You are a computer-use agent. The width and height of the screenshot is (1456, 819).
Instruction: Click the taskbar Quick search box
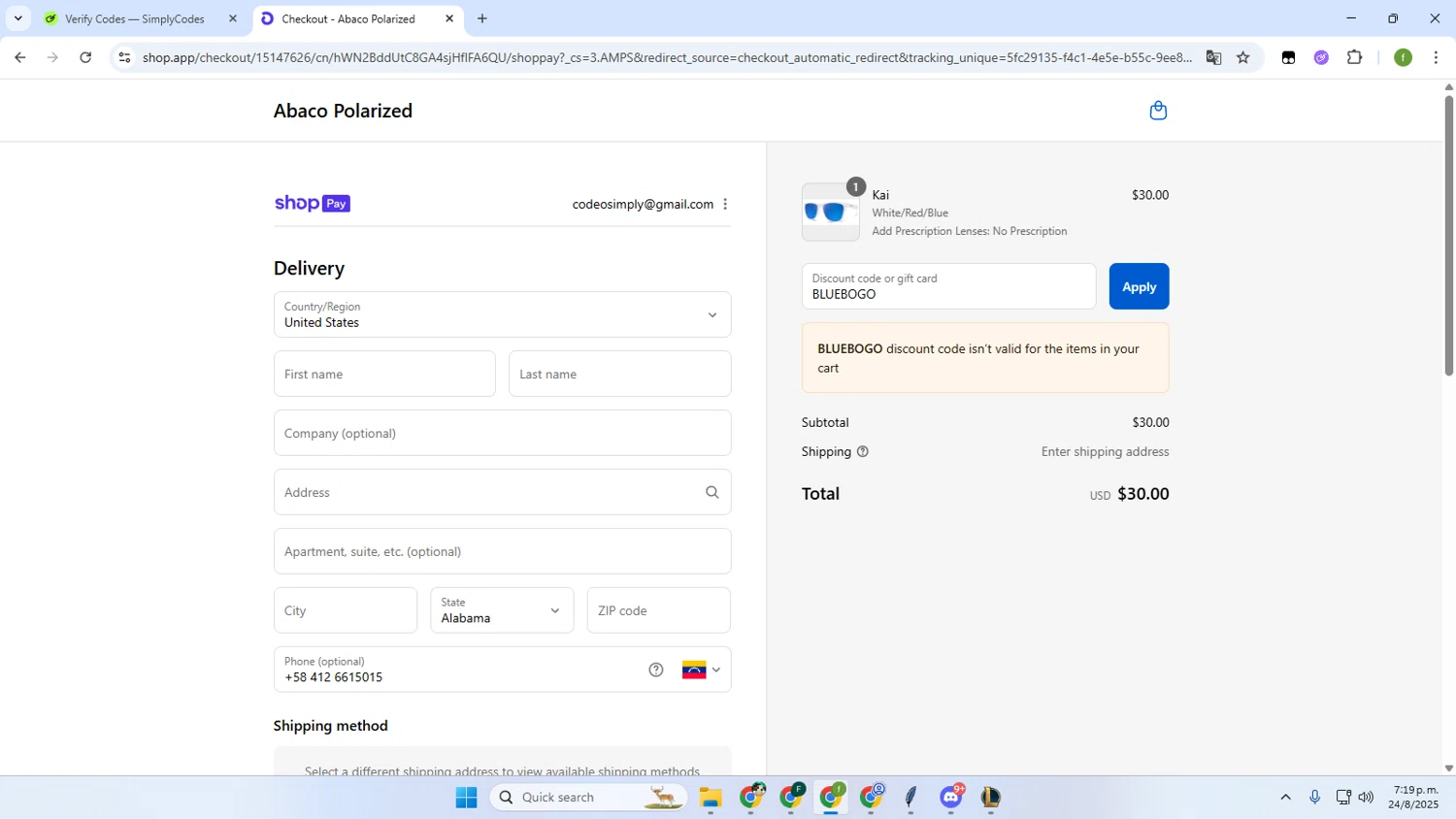tap(588, 798)
